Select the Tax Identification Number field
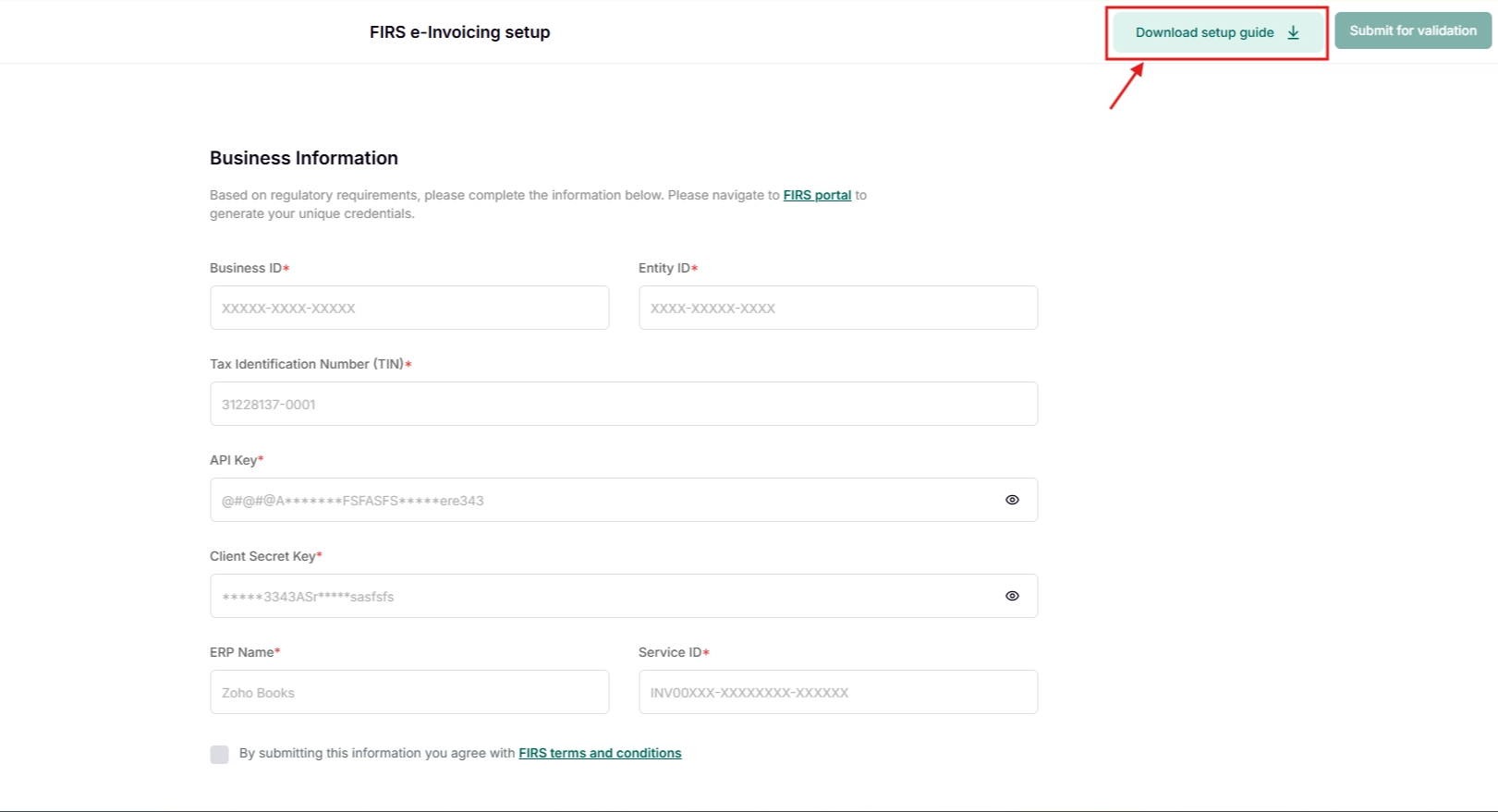Image resolution: width=1498 pixels, height=812 pixels. (623, 404)
